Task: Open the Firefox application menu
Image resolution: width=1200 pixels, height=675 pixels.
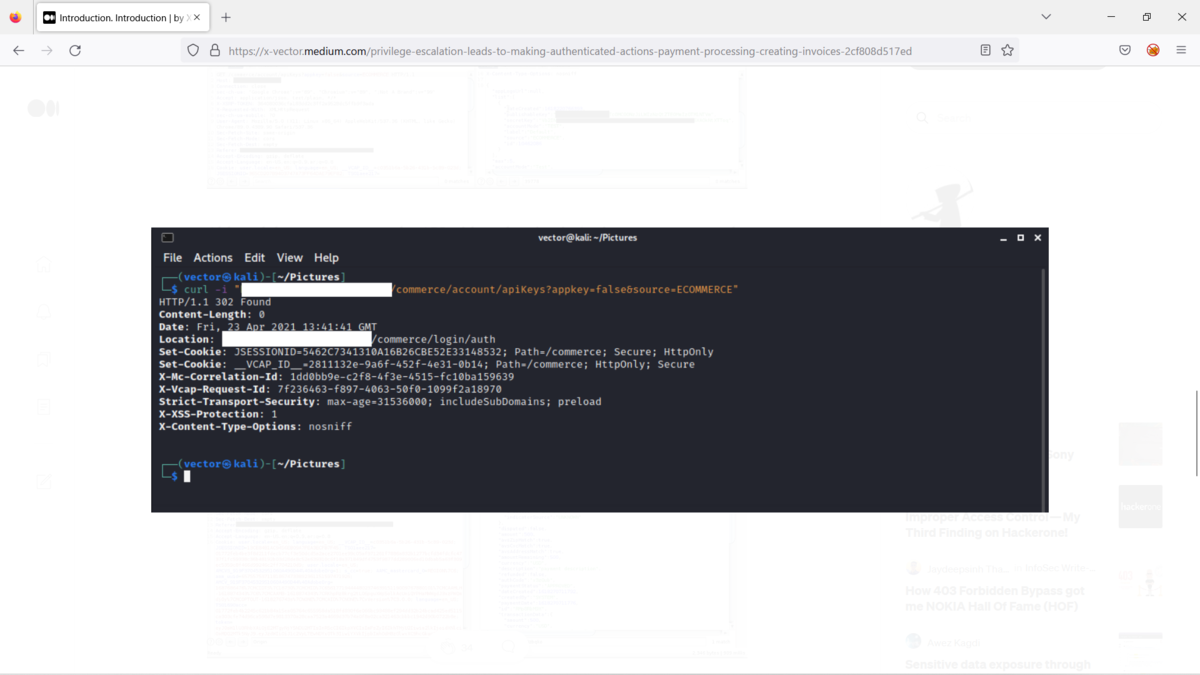Action: click(x=1181, y=50)
